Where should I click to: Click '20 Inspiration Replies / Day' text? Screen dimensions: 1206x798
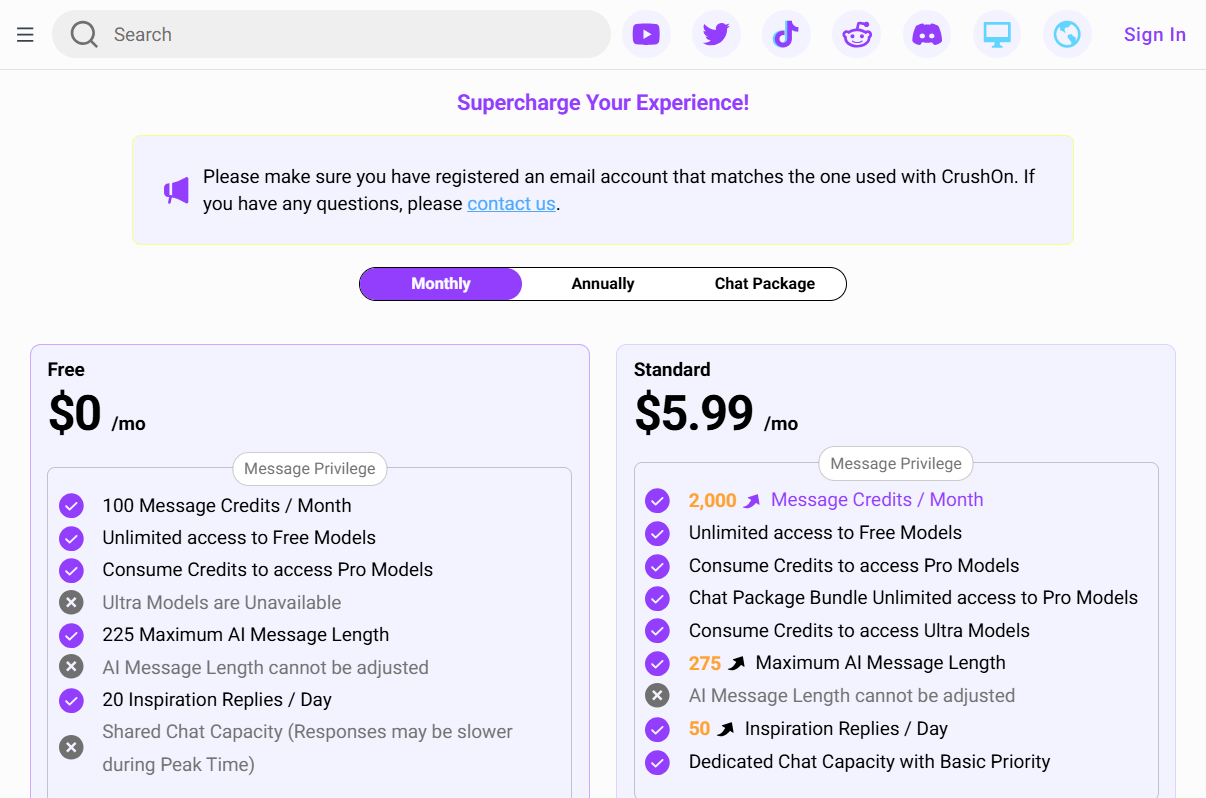(217, 700)
